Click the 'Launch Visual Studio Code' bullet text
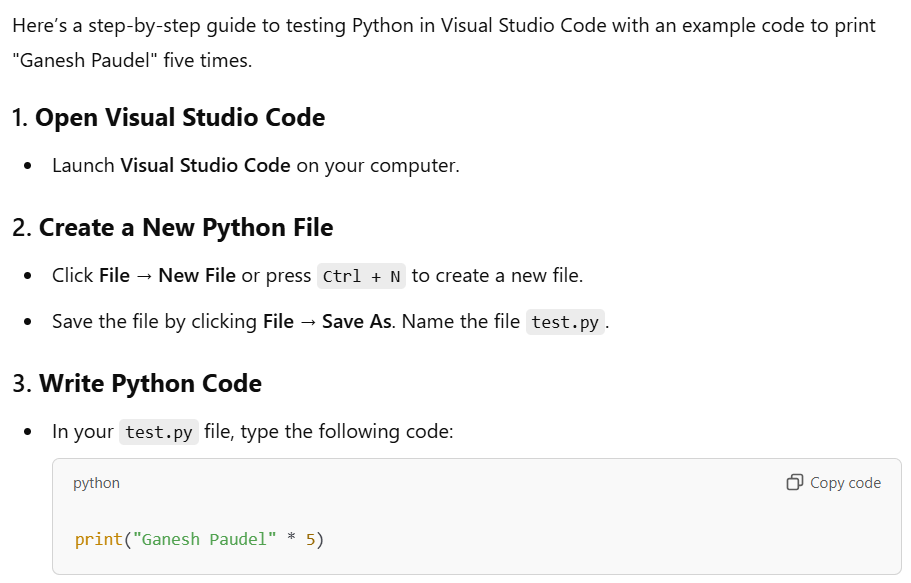Viewport: 911px width, 583px height. pos(256,166)
